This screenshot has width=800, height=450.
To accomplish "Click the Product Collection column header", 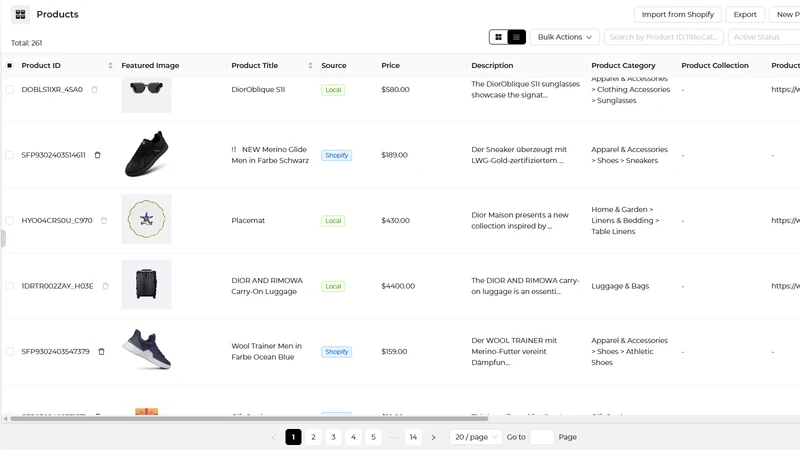I will coord(715,65).
